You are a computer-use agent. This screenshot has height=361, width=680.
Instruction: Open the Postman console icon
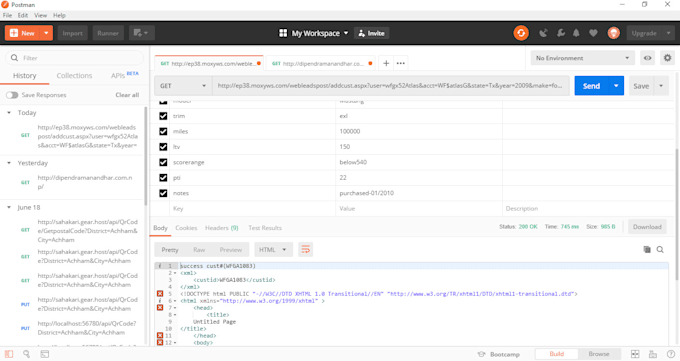pyautogui.click(x=45, y=354)
